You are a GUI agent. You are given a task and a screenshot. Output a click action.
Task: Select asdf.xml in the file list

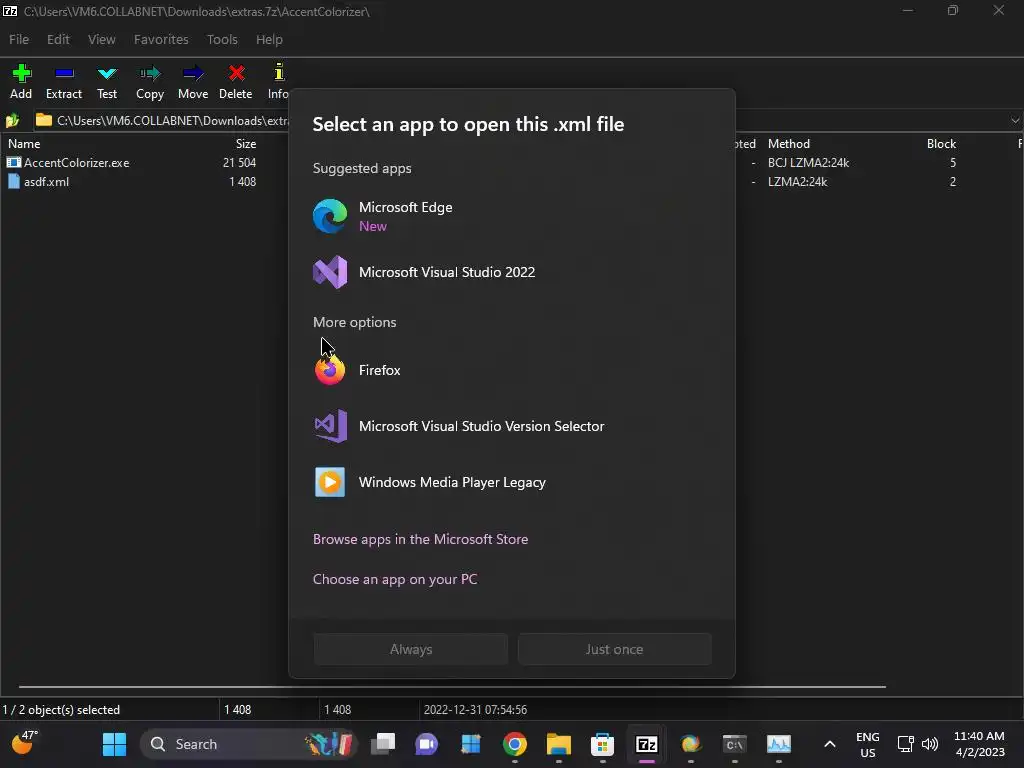tap(46, 182)
